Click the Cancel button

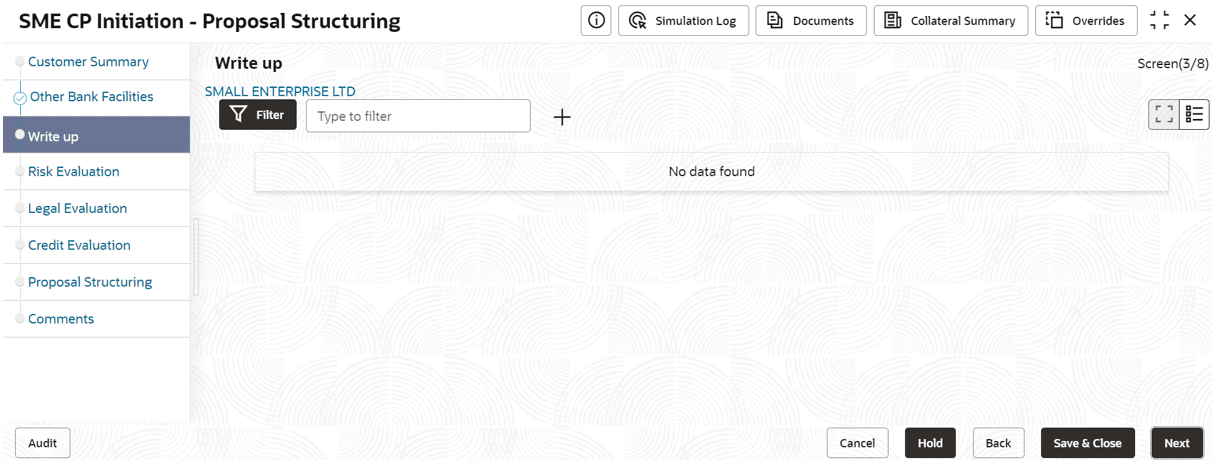[857, 443]
